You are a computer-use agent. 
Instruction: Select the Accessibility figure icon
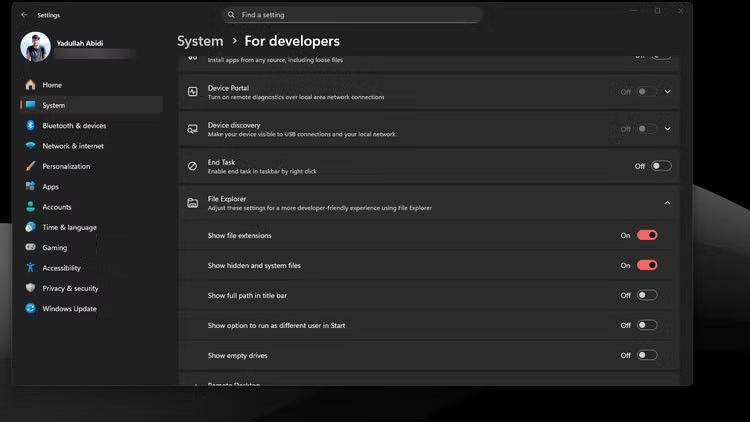(31, 268)
